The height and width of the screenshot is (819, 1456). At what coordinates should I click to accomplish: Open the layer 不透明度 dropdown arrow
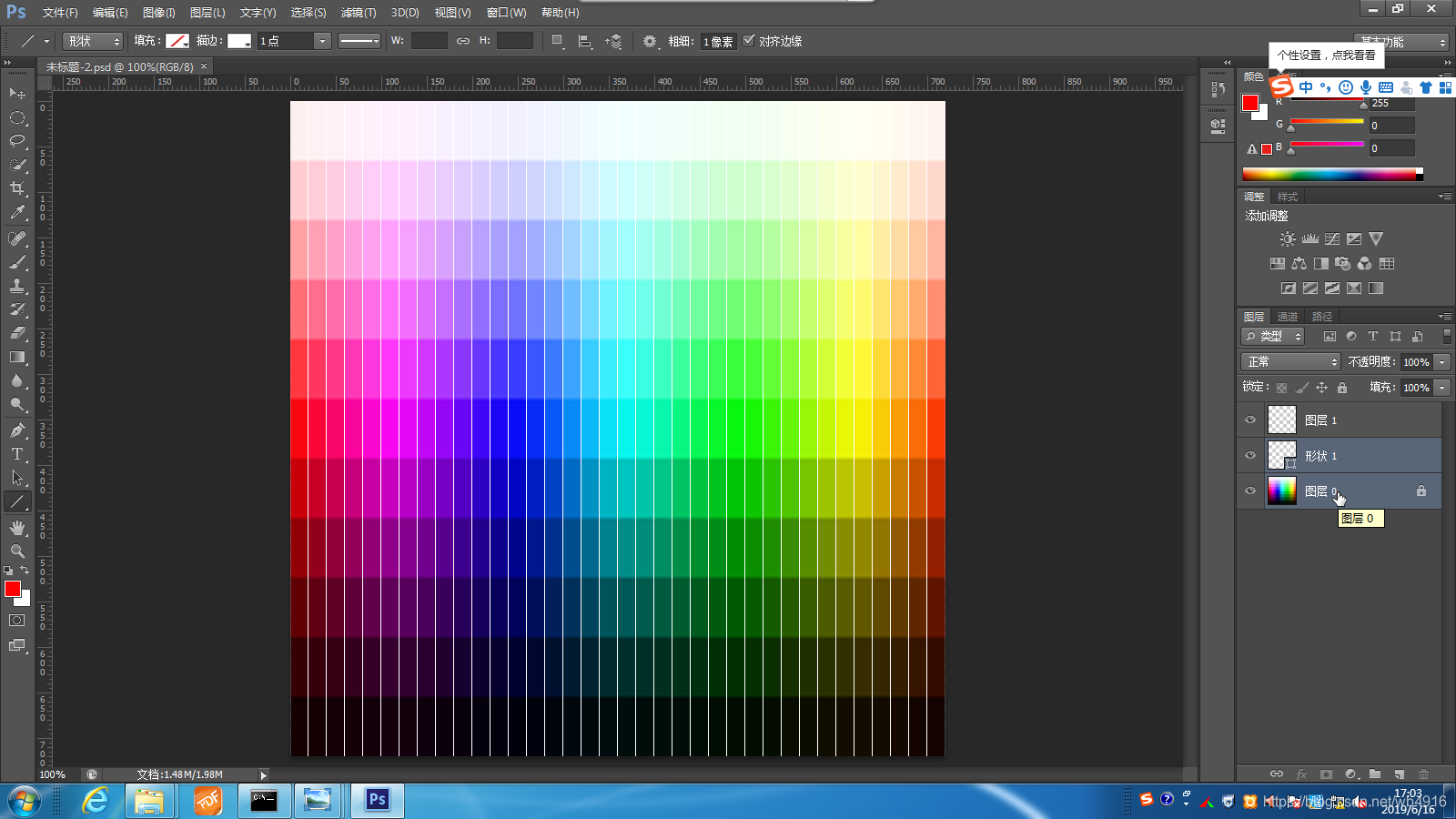click(x=1442, y=362)
